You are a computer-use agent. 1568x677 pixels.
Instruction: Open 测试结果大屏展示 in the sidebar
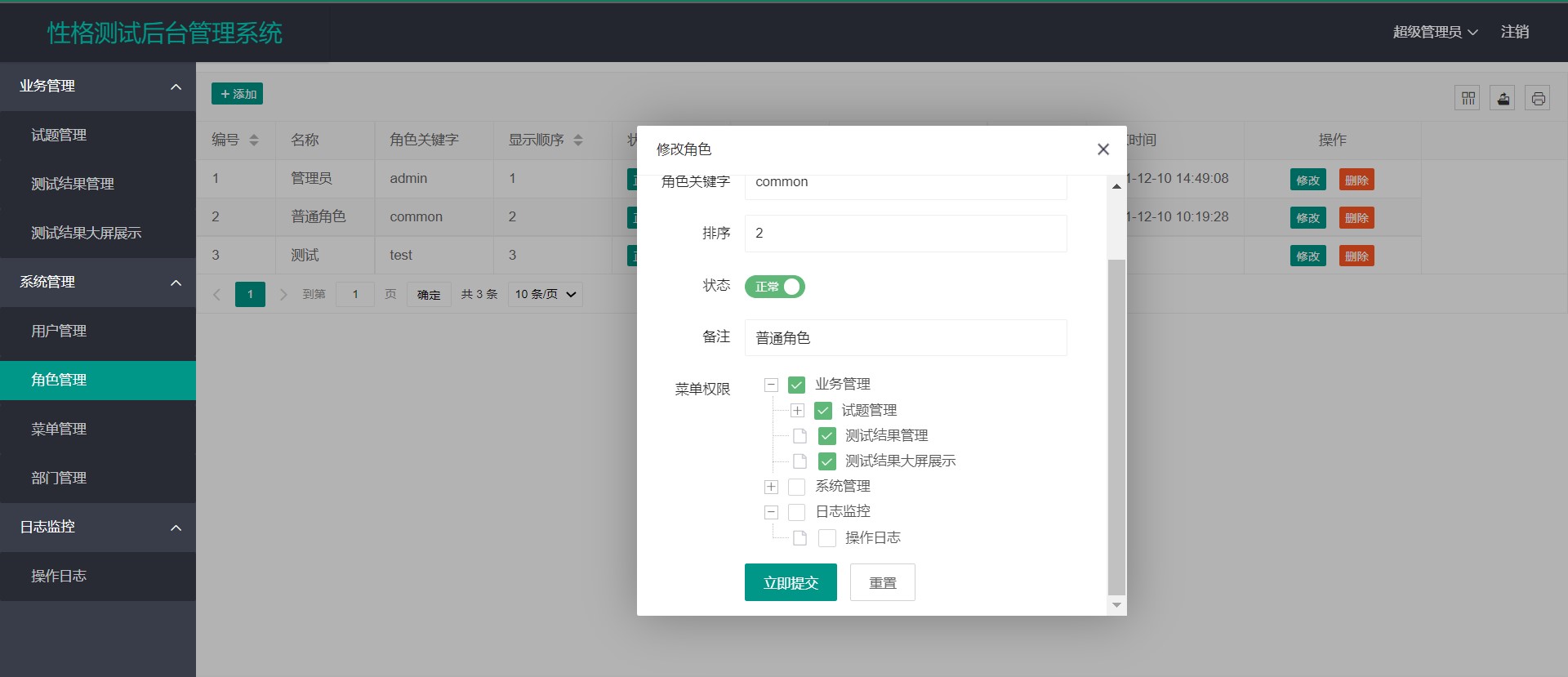(98, 234)
